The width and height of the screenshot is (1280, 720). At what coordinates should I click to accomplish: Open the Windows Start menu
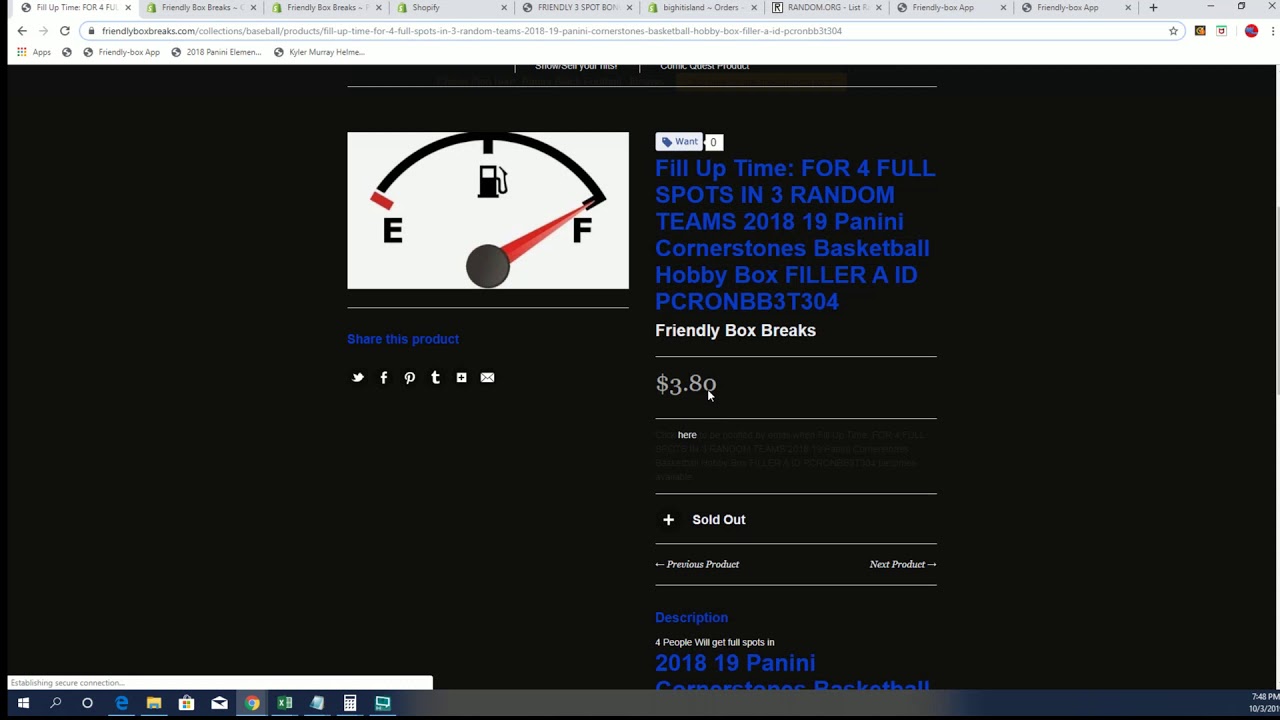click(x=23, y=704)
